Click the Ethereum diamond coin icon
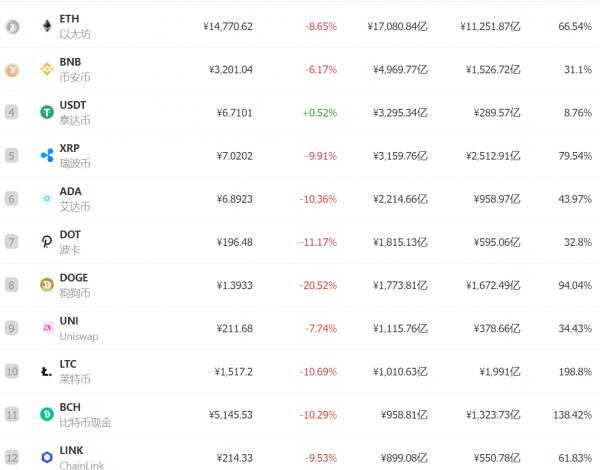Image resolution: width=600 pixels, height=470 pixels. point(47,26)
